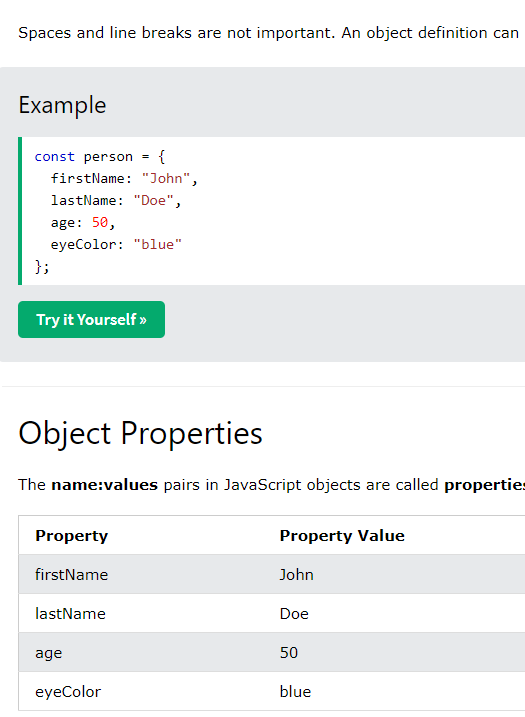
Task: Click the bold name:values text
Action: point(104,485)
